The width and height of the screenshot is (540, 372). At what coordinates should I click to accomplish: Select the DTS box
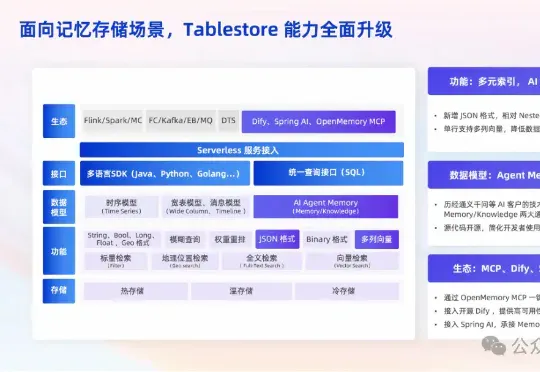tap(228, 121)
